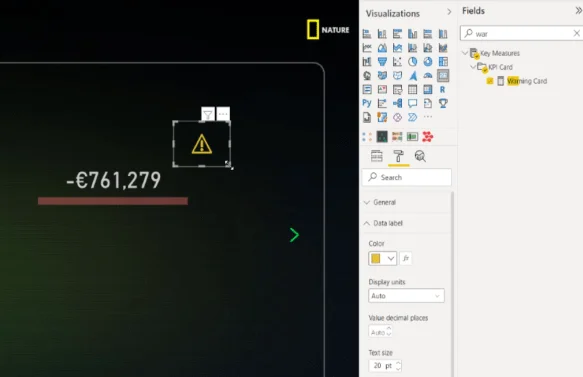Select the Stacked area chart visual

pos(397,48)
